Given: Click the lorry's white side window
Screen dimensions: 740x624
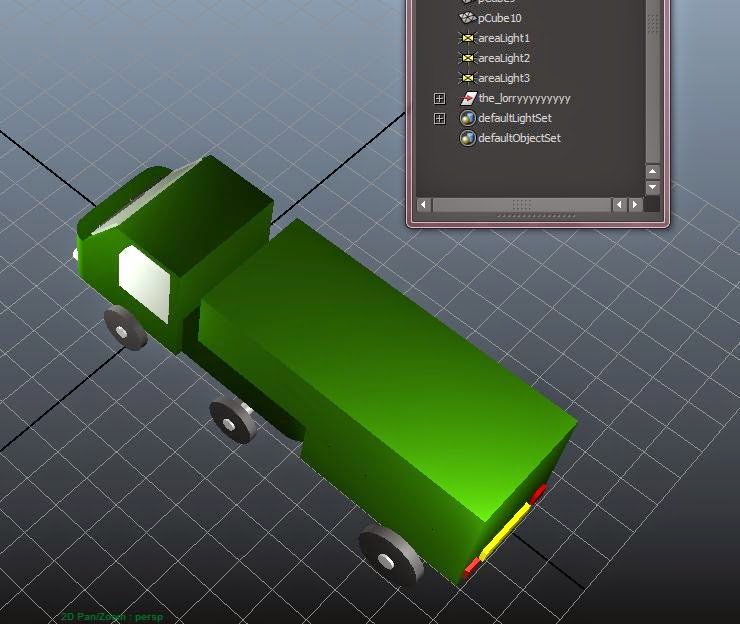Looking at the screenshot, I should click(144, 283).
